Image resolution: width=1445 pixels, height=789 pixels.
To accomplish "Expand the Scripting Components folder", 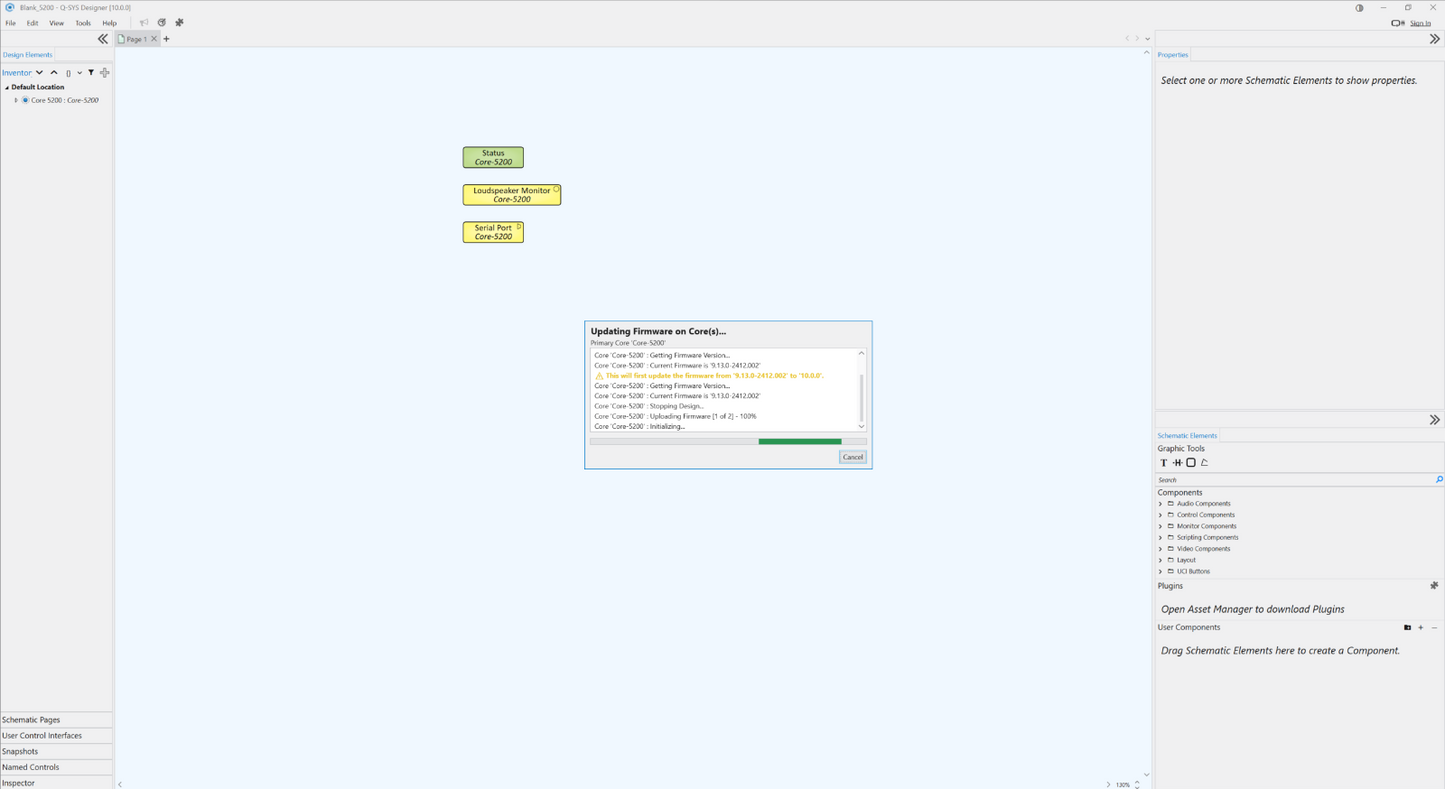I will coord(1160,538).
